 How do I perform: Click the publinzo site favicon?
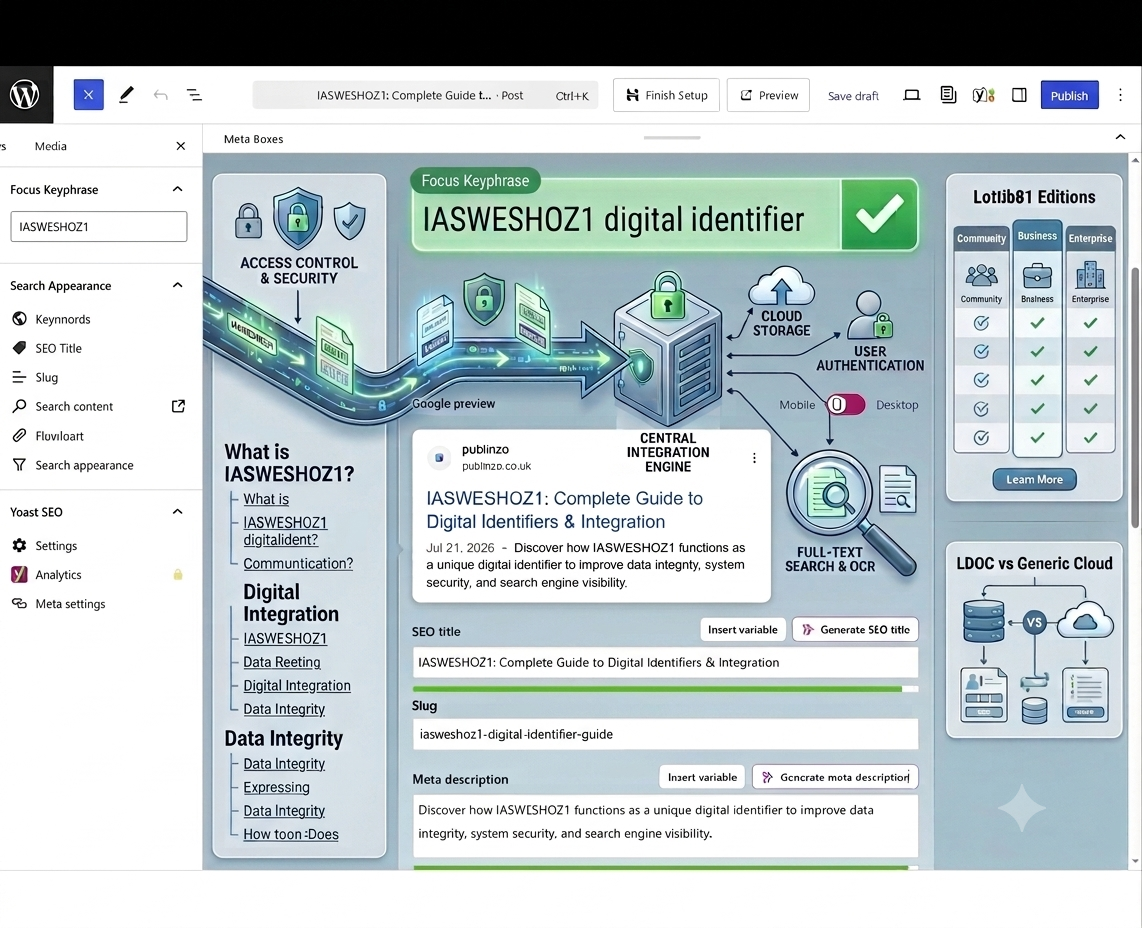[x=439, y=457]
